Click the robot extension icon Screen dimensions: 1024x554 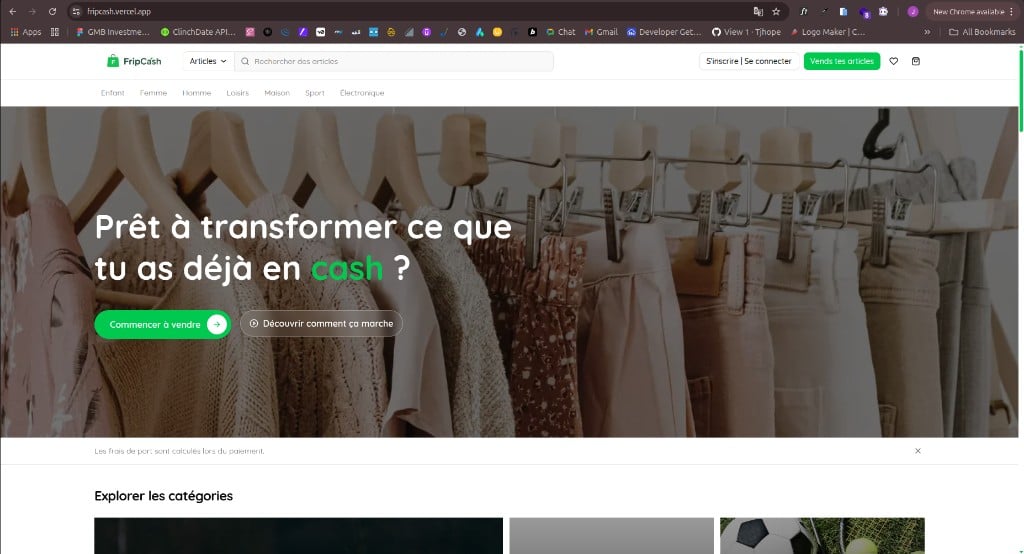(883, 11)
